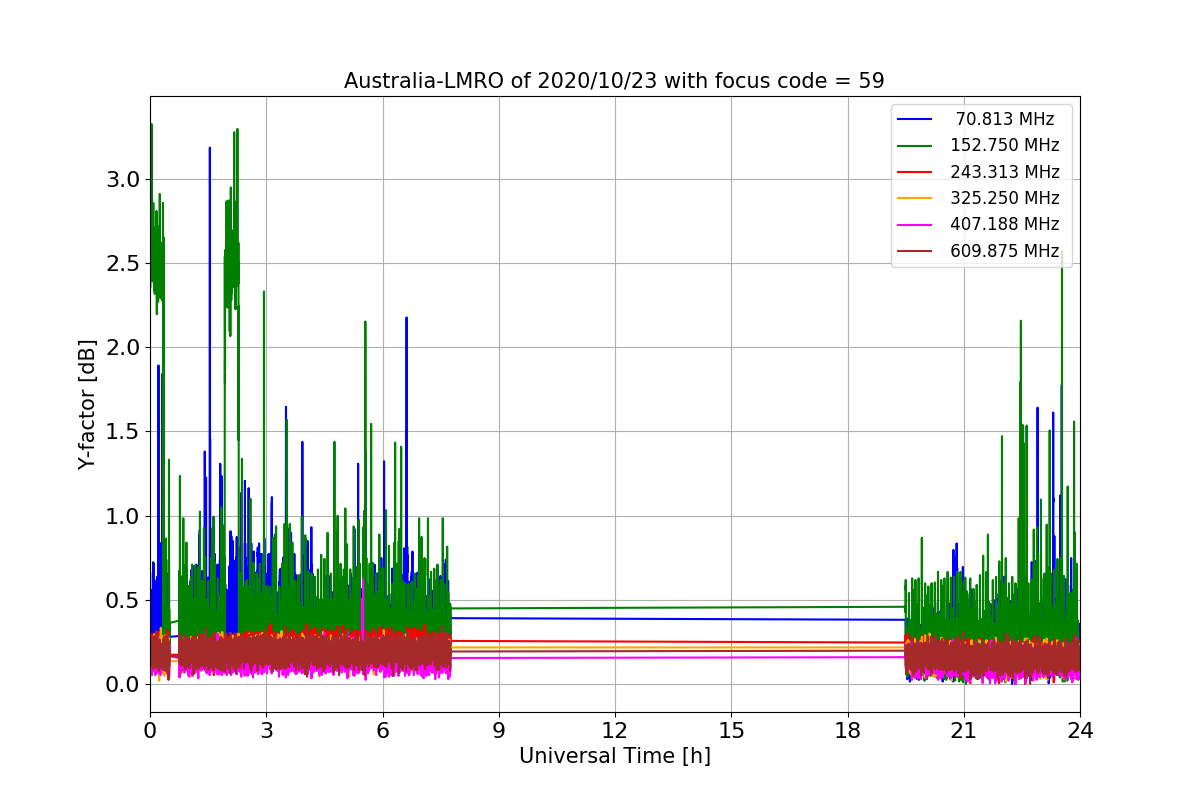The height and width of the screenshot is (800, 1200).
Task: Select the 609.875 MHz legend label
Action: tap(1005, 251)
